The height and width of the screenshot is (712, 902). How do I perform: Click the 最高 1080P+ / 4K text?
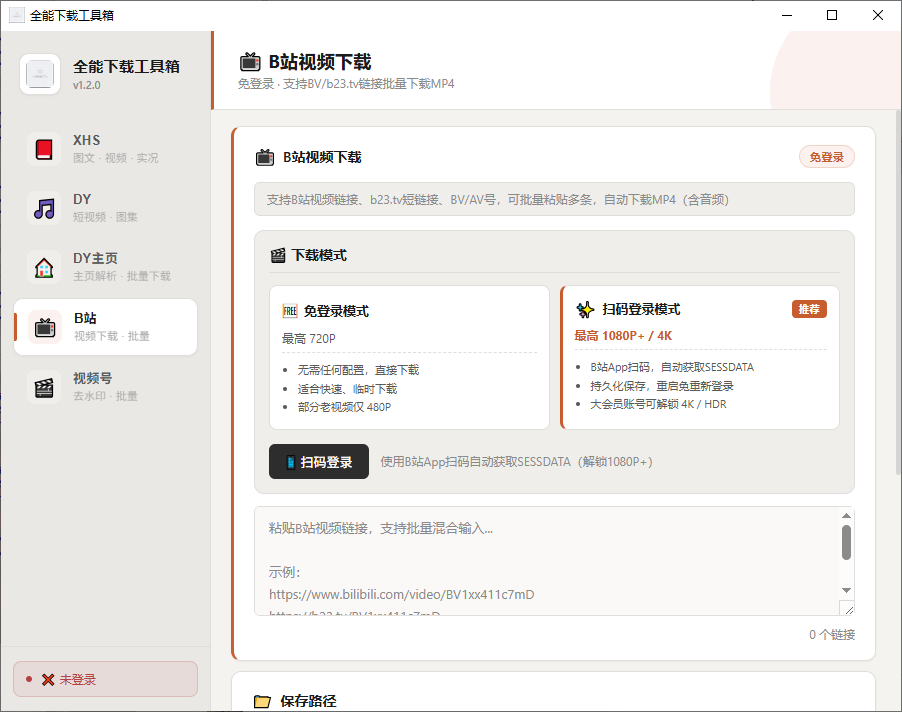(x=623, y=336)
